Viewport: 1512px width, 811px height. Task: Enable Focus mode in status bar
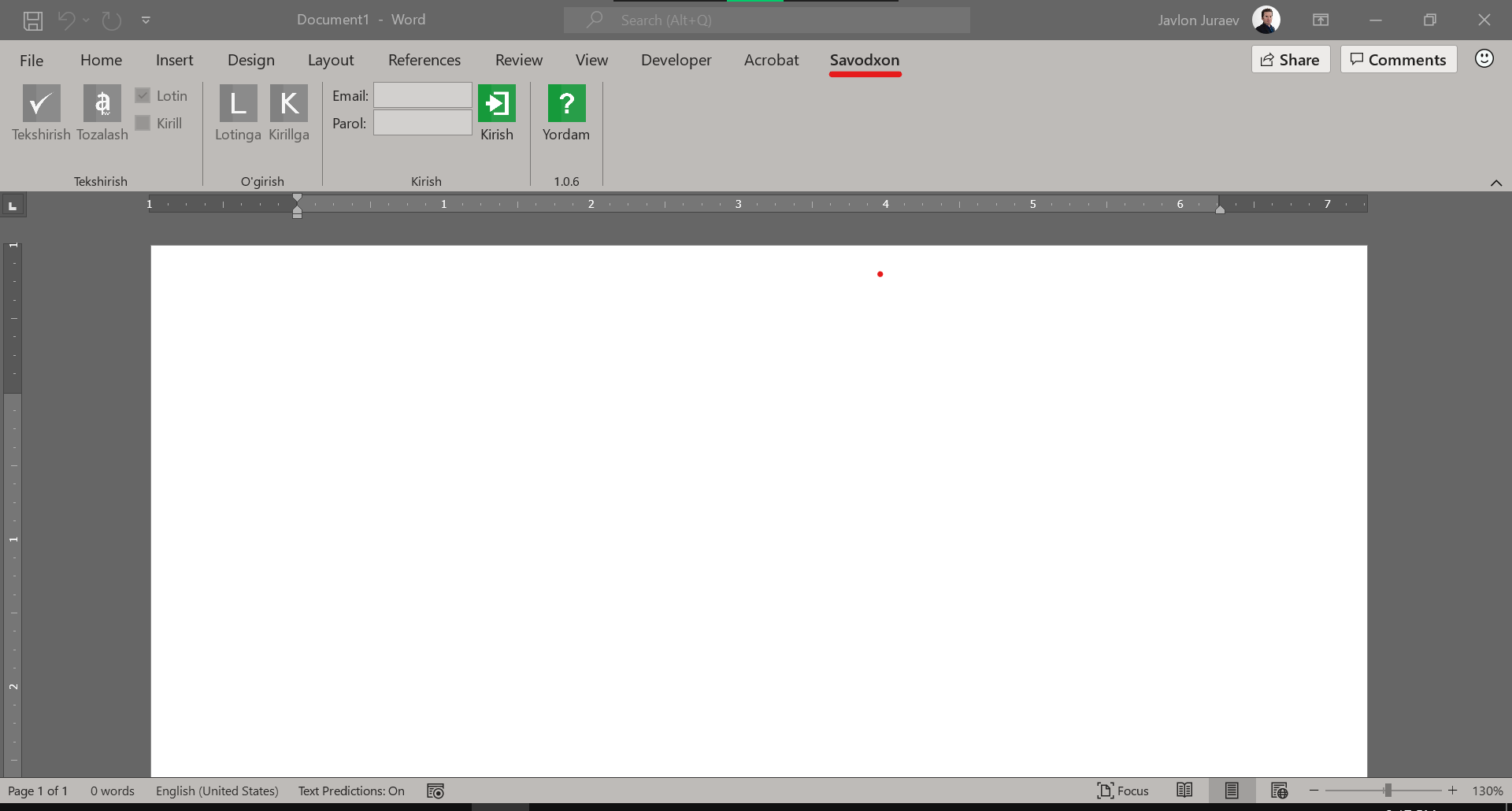click(x=1123, y=791)
